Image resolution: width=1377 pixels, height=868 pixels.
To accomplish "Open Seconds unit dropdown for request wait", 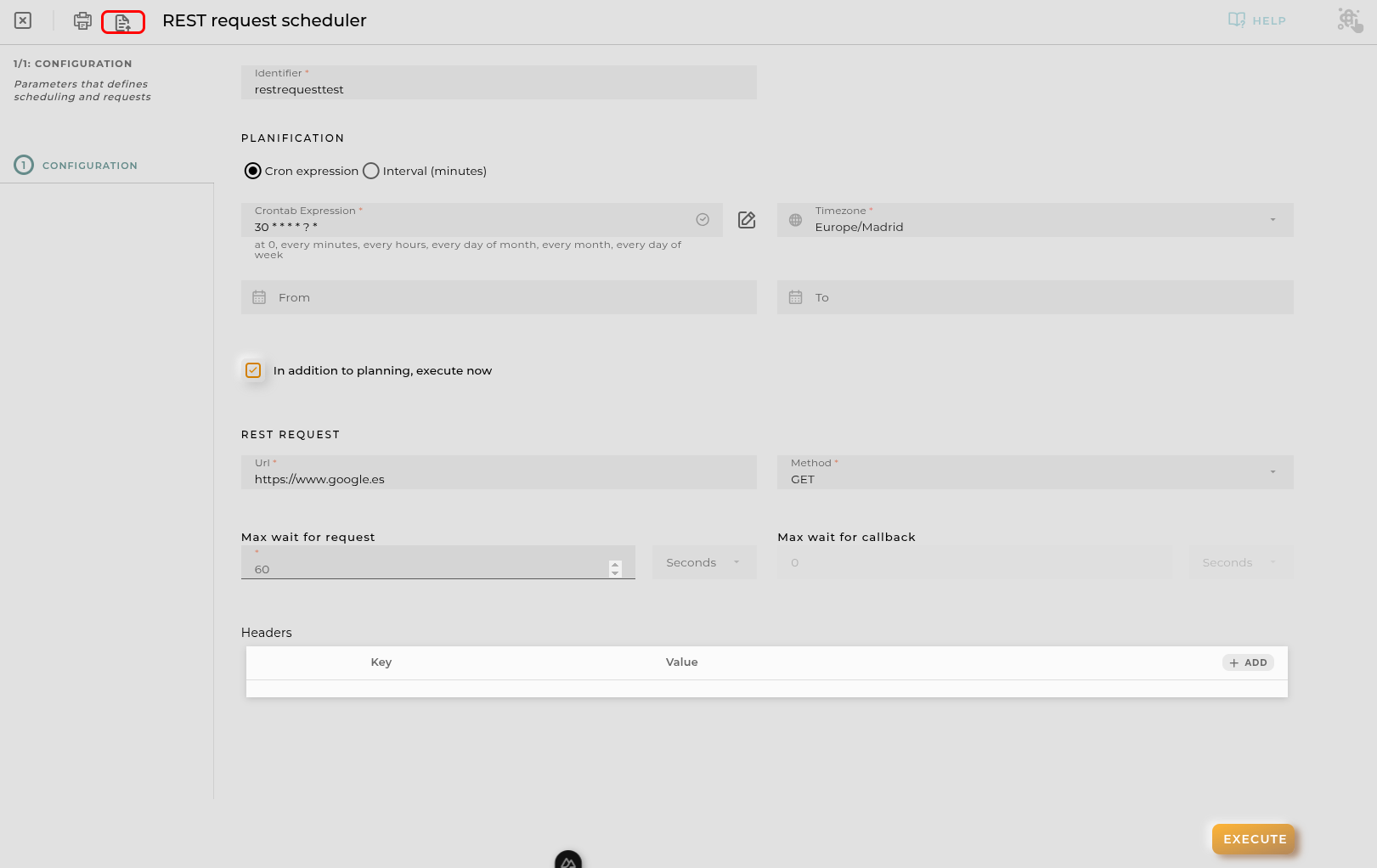I will pyautogui.click(x=704, y=562).
